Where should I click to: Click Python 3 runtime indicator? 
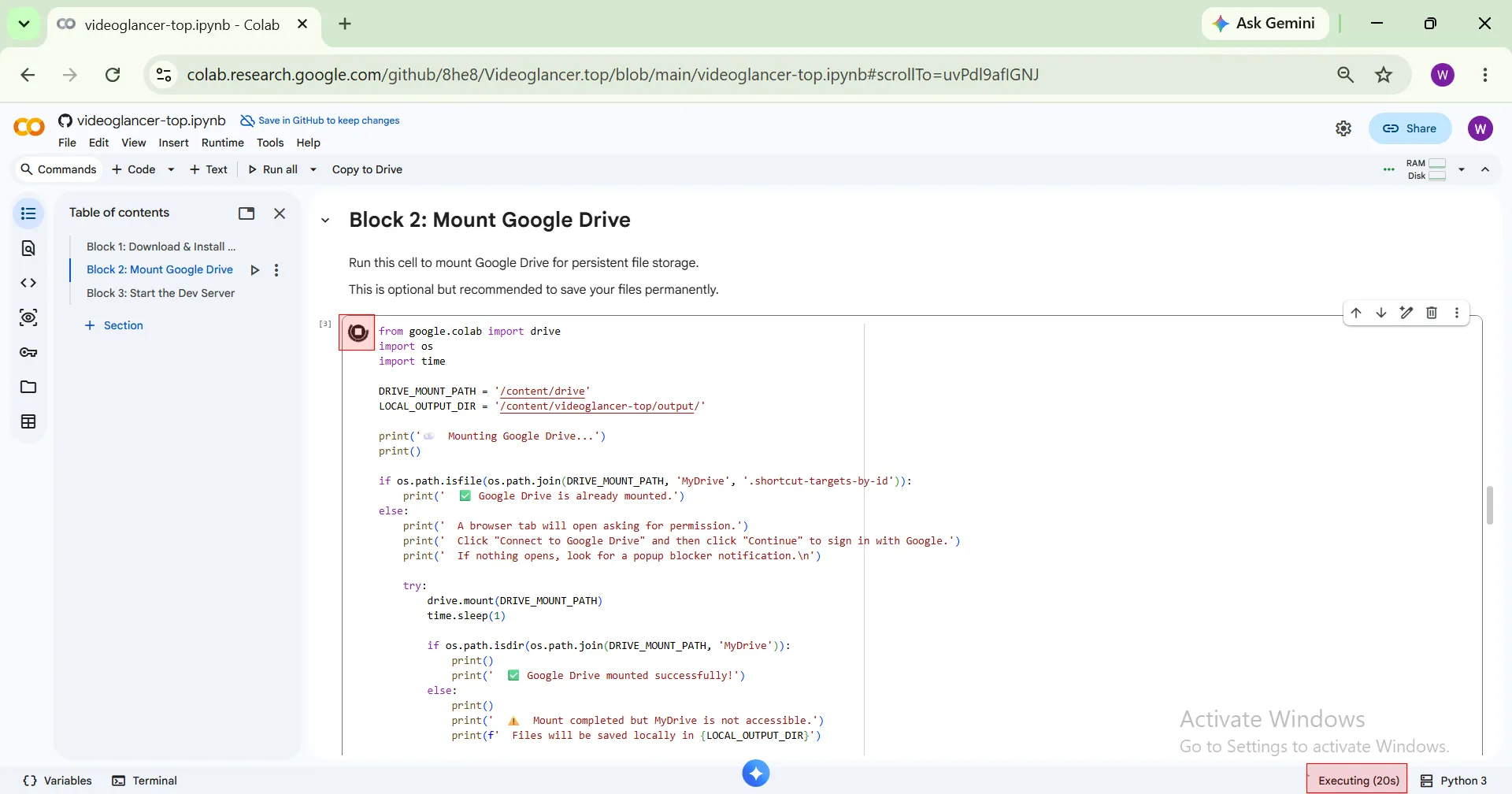[x=1454, y=781]
